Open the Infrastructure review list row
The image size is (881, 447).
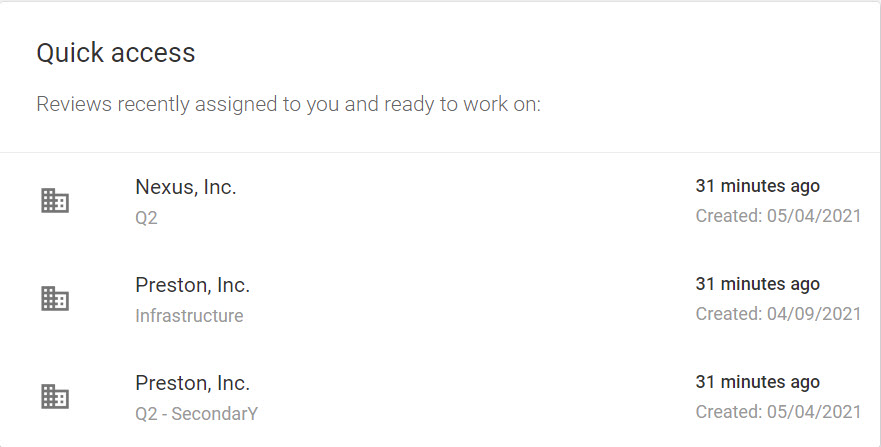(x=440, y=299)
